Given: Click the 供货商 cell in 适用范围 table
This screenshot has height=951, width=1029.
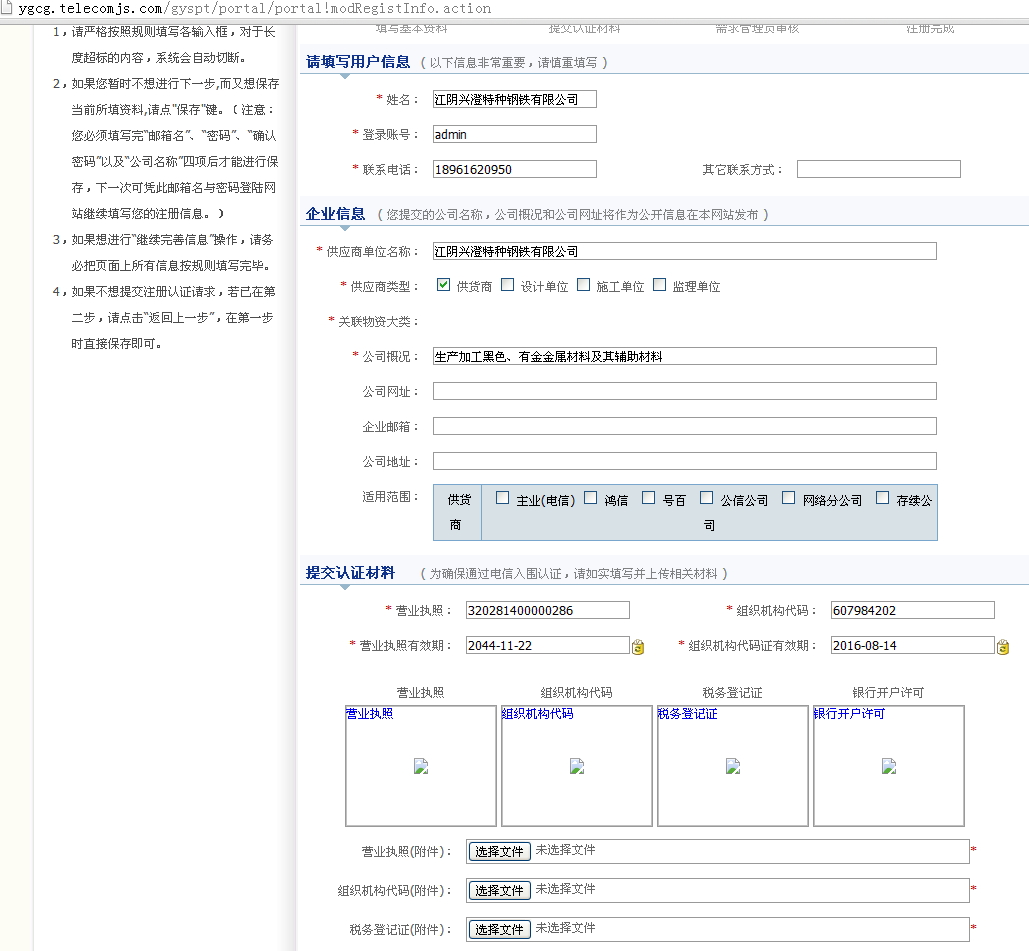Looking at the screenshot, I should tap(457, 513).
